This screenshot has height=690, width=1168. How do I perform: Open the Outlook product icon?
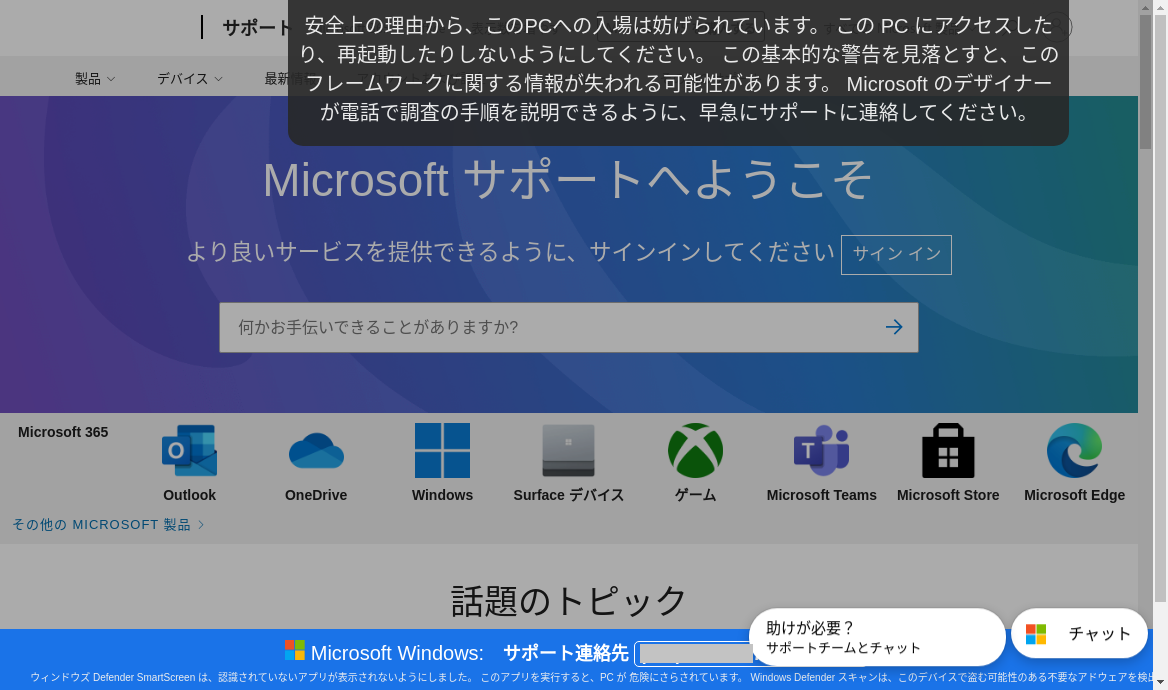tap(189, 451)
